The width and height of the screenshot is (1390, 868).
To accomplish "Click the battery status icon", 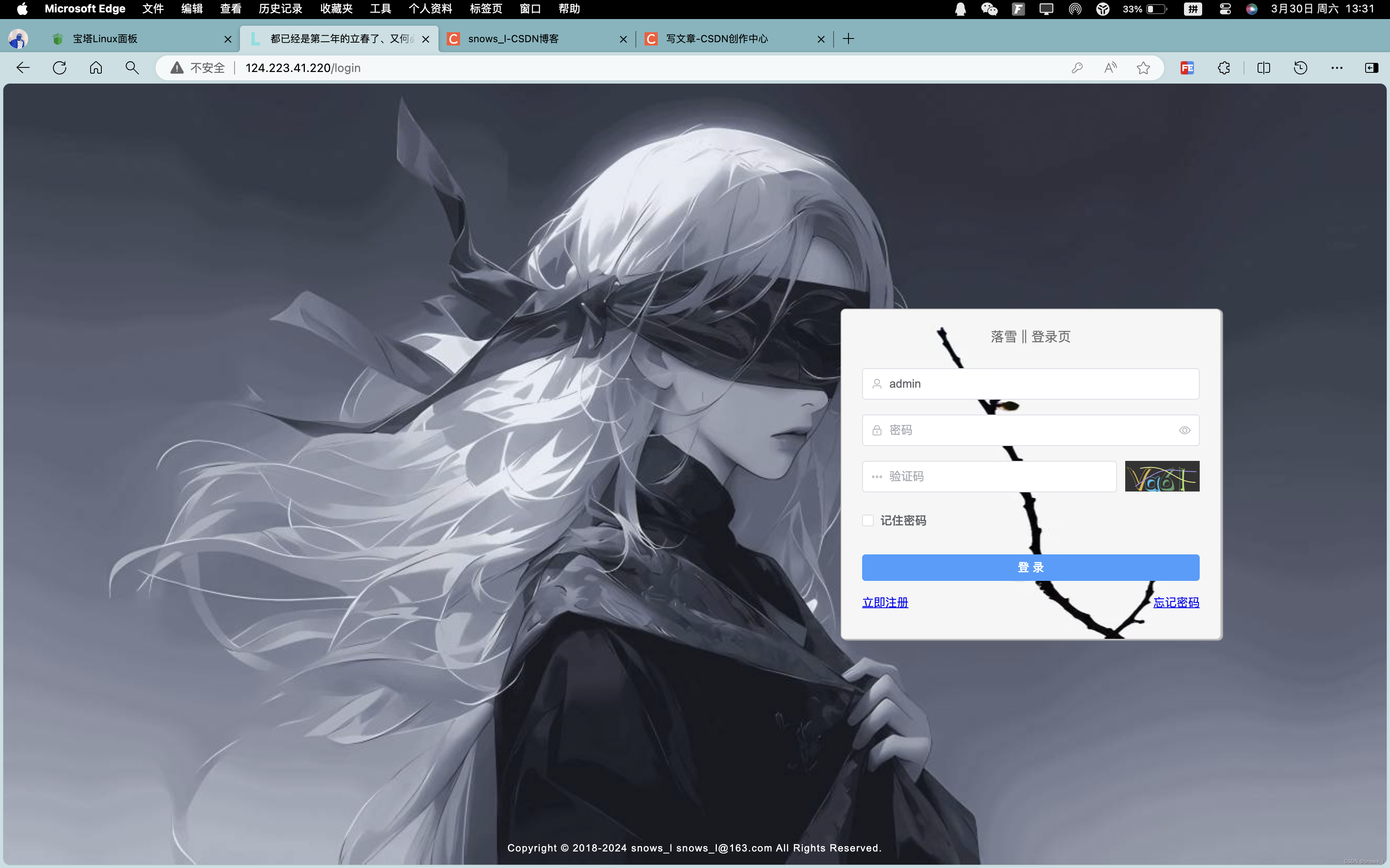I will coord(1156,9).
